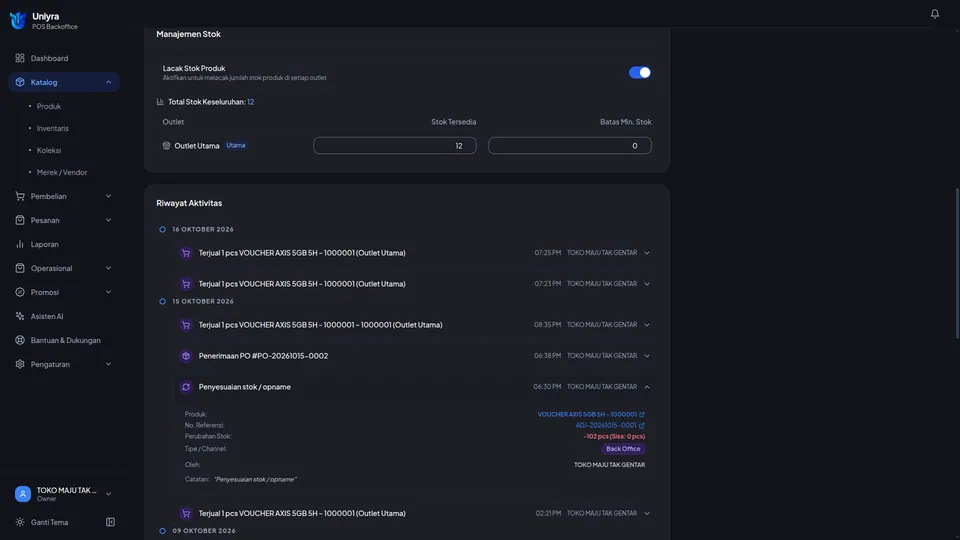Expand the 07:25 PM sale entry chevron

pos(647,253)
